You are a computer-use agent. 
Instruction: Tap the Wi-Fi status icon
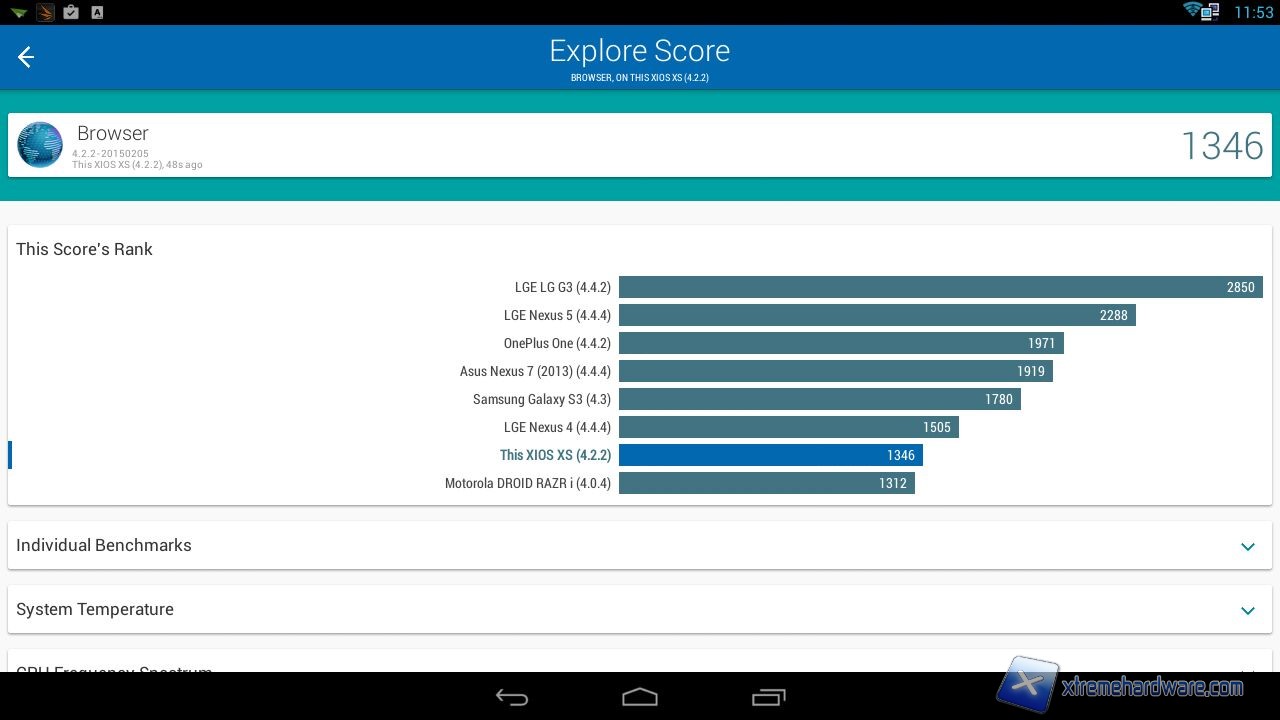(x=1192, y=11)
